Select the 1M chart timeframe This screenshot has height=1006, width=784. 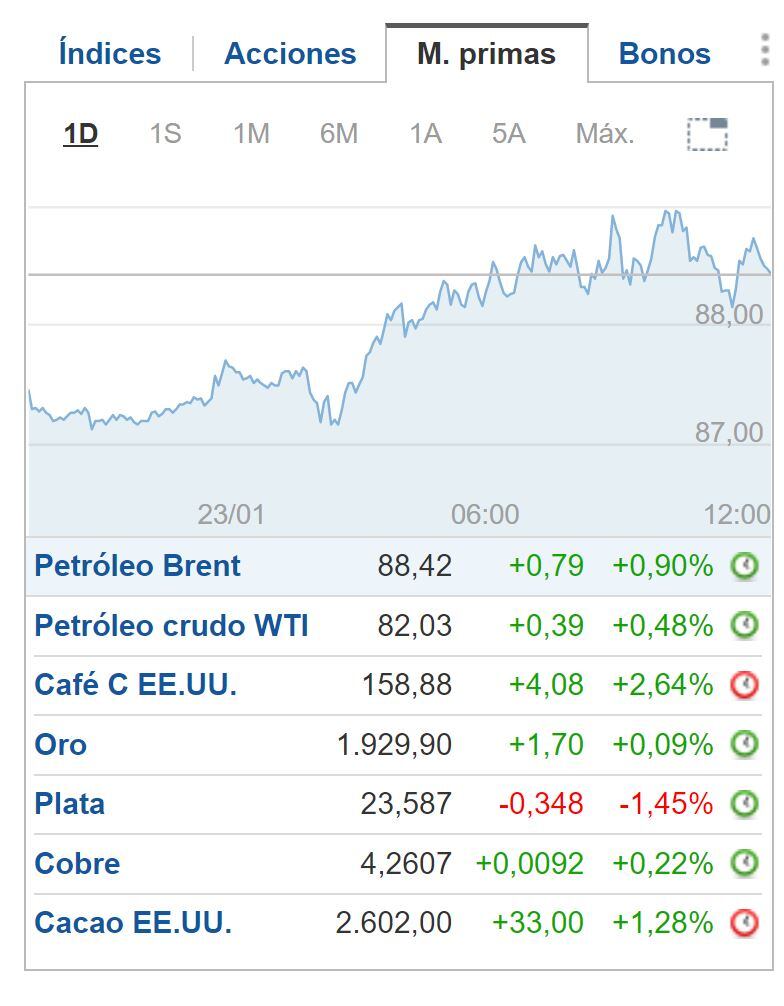(x=251, y=133)
